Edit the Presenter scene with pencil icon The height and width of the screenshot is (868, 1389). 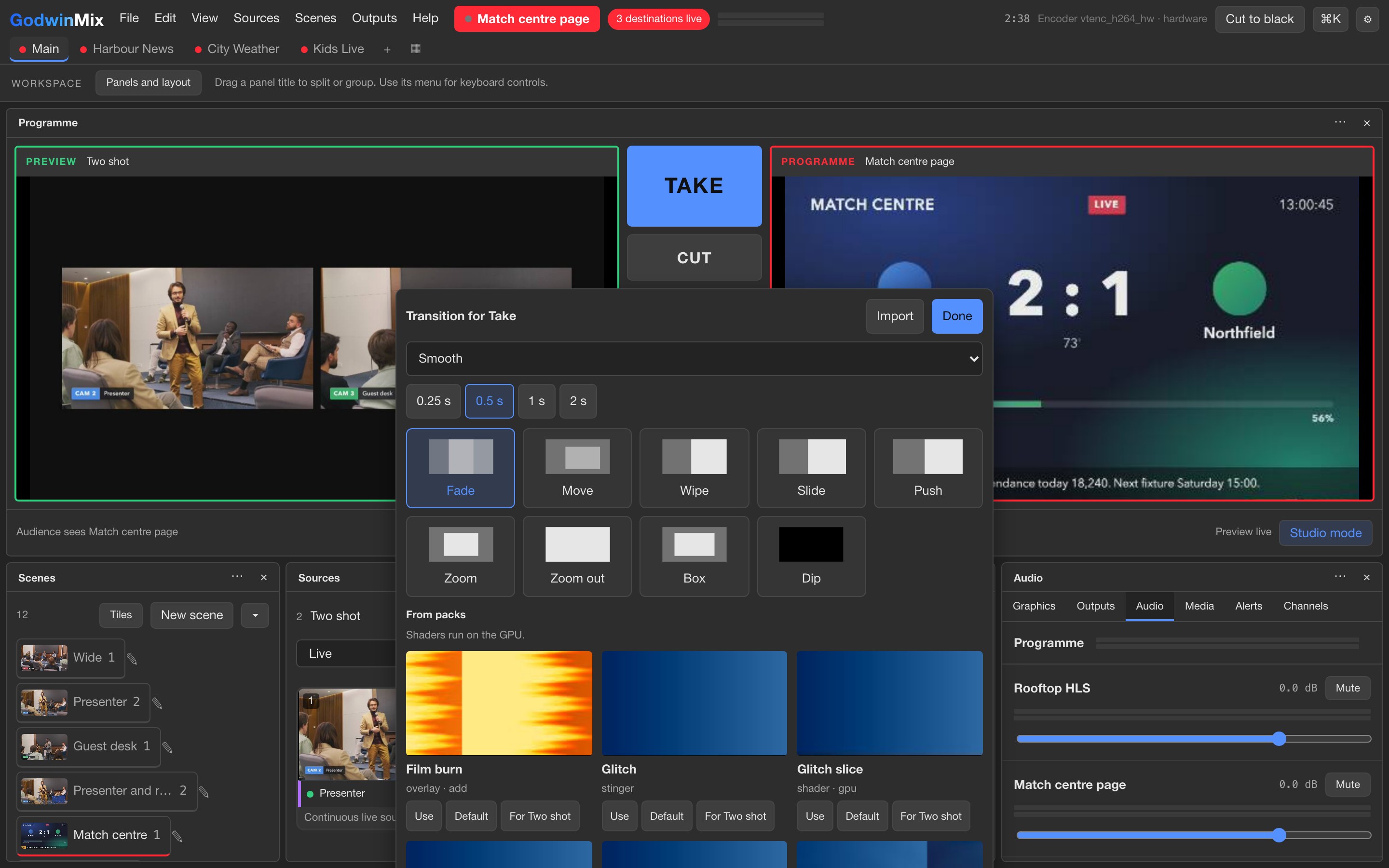[157, 703]
